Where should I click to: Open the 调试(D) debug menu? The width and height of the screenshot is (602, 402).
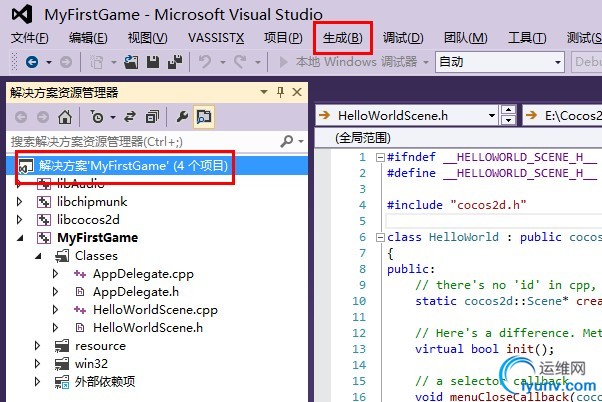(403, 38)
